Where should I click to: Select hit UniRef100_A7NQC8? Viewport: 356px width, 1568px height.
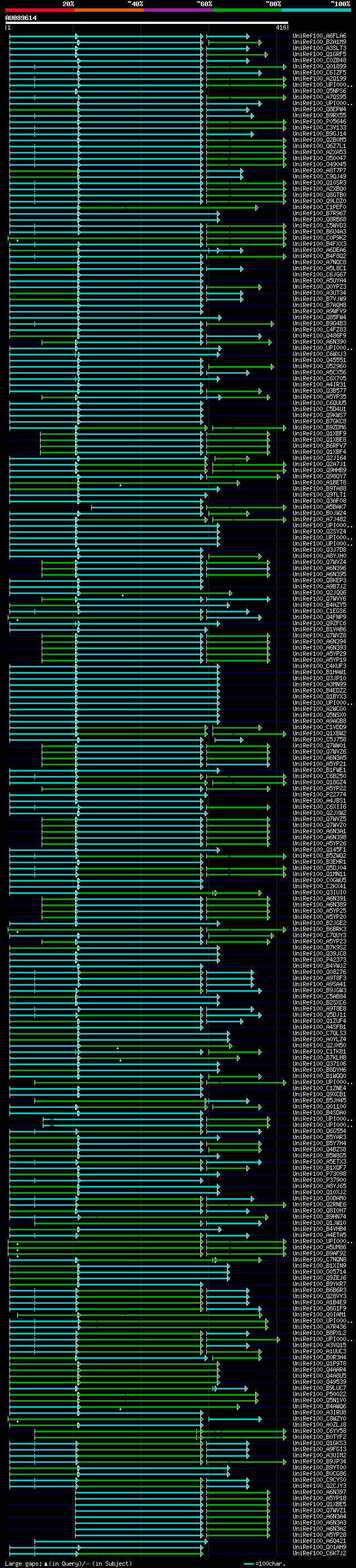click(319, 263)
